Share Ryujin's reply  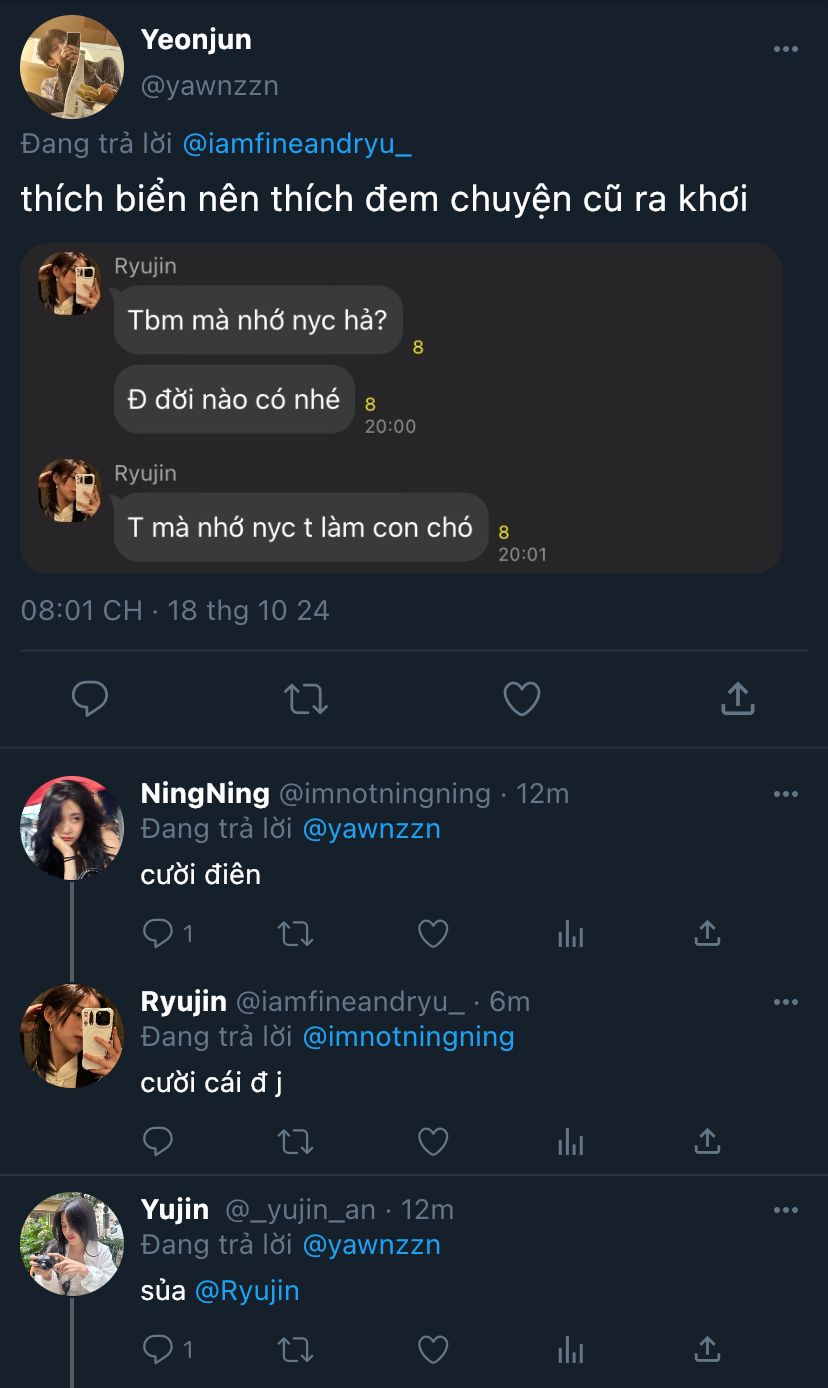[707, 1141]
